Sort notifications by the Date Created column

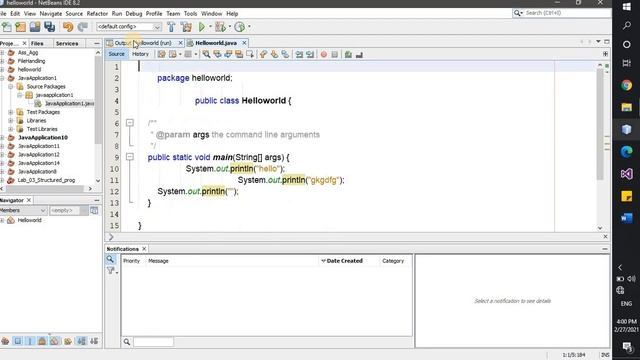click(x=348, y=261)
